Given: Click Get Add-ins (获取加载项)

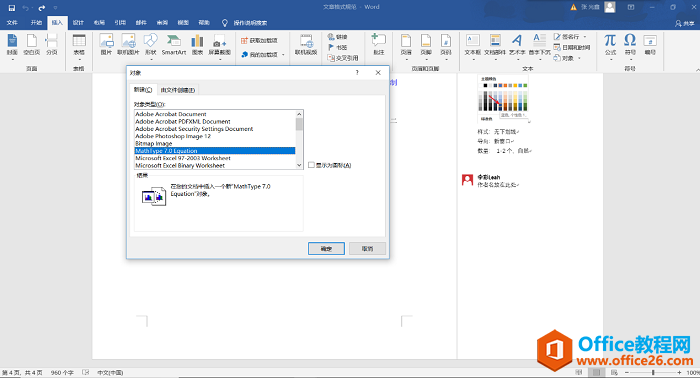Looking at the screenshot, I should point(259,41).
